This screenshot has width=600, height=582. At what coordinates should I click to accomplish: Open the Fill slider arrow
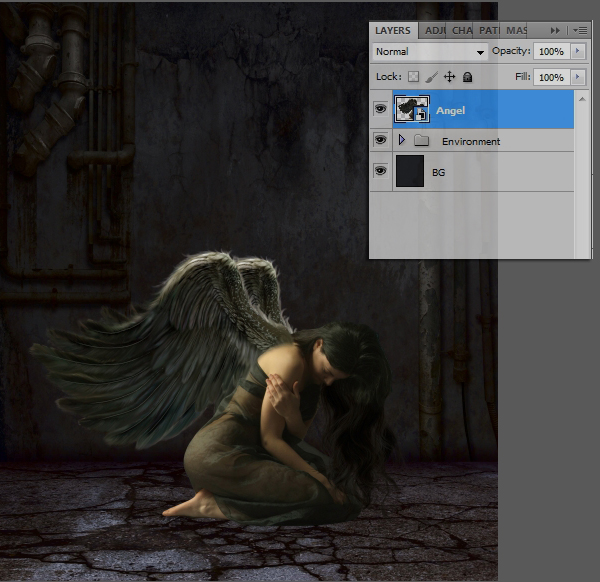click(x=577, y=77)
